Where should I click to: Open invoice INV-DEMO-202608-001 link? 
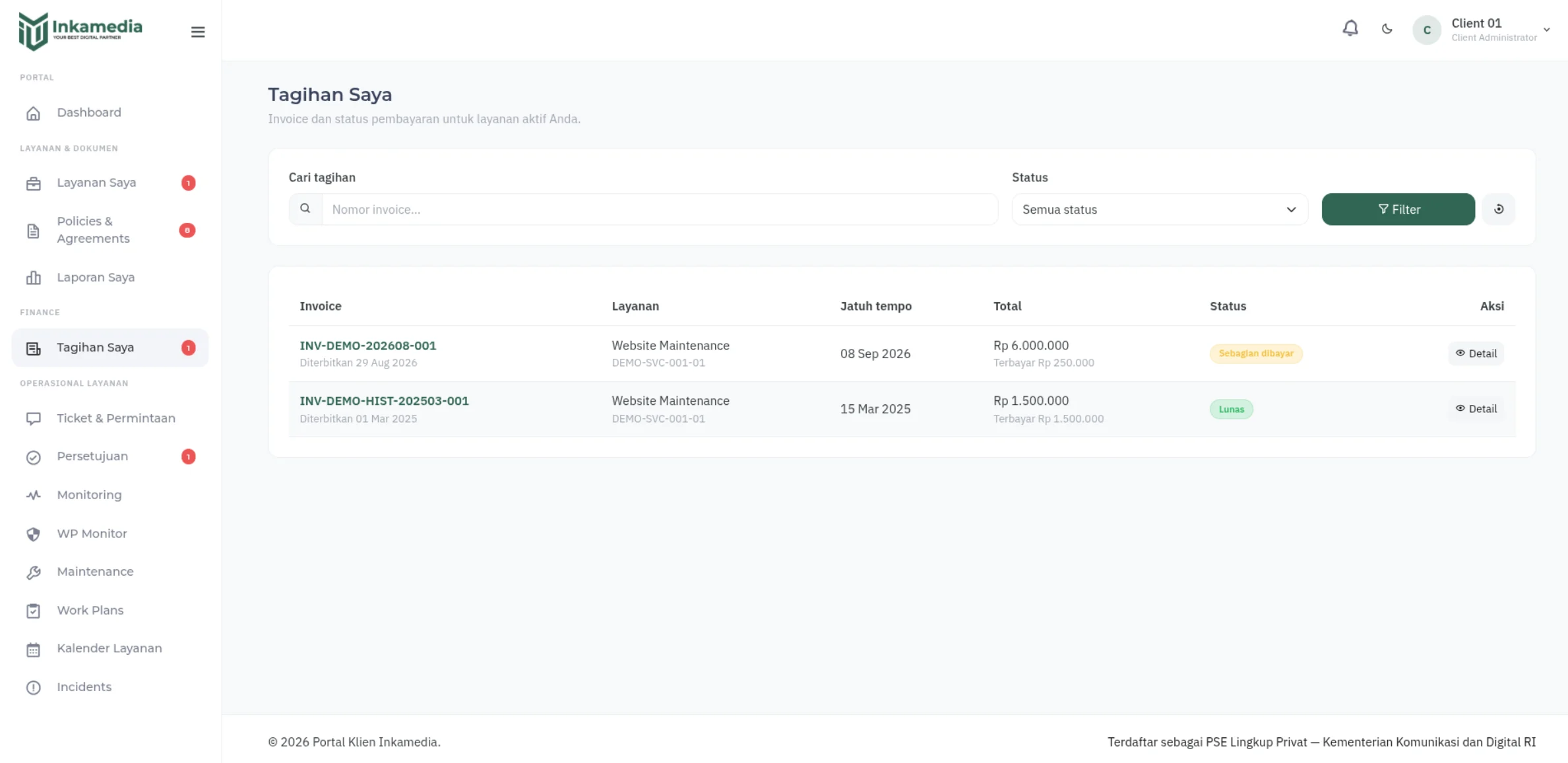367,346
